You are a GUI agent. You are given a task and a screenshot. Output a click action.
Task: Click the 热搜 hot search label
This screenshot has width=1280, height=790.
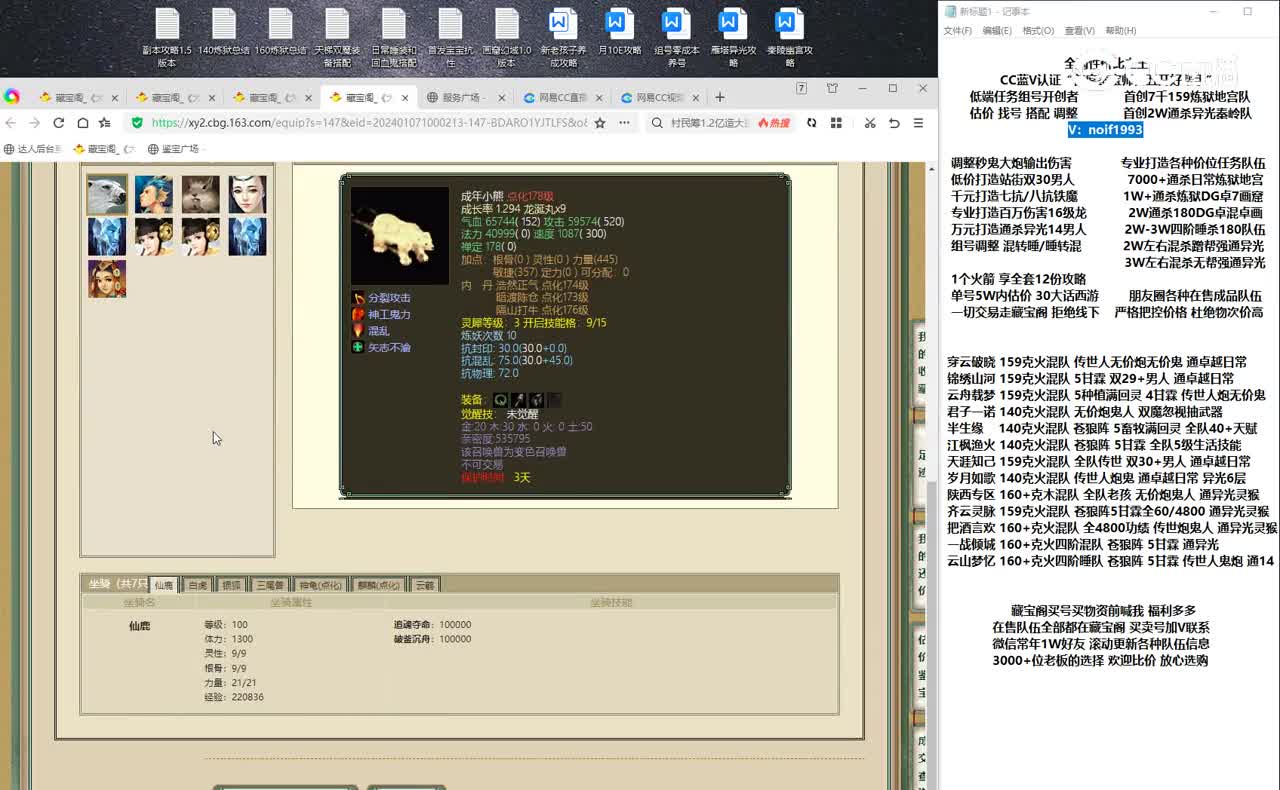(x=773, y=123)
